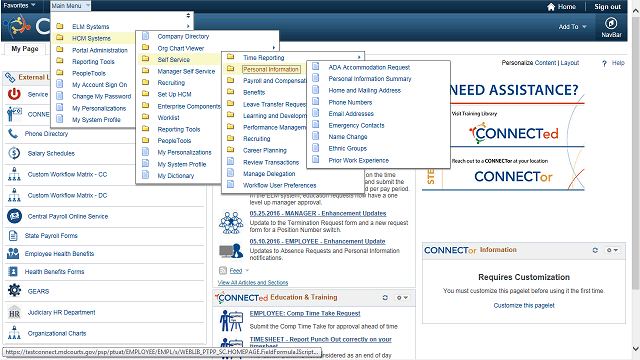Click the Help question mark icon
Screen dimensions: 640x360
604,63
